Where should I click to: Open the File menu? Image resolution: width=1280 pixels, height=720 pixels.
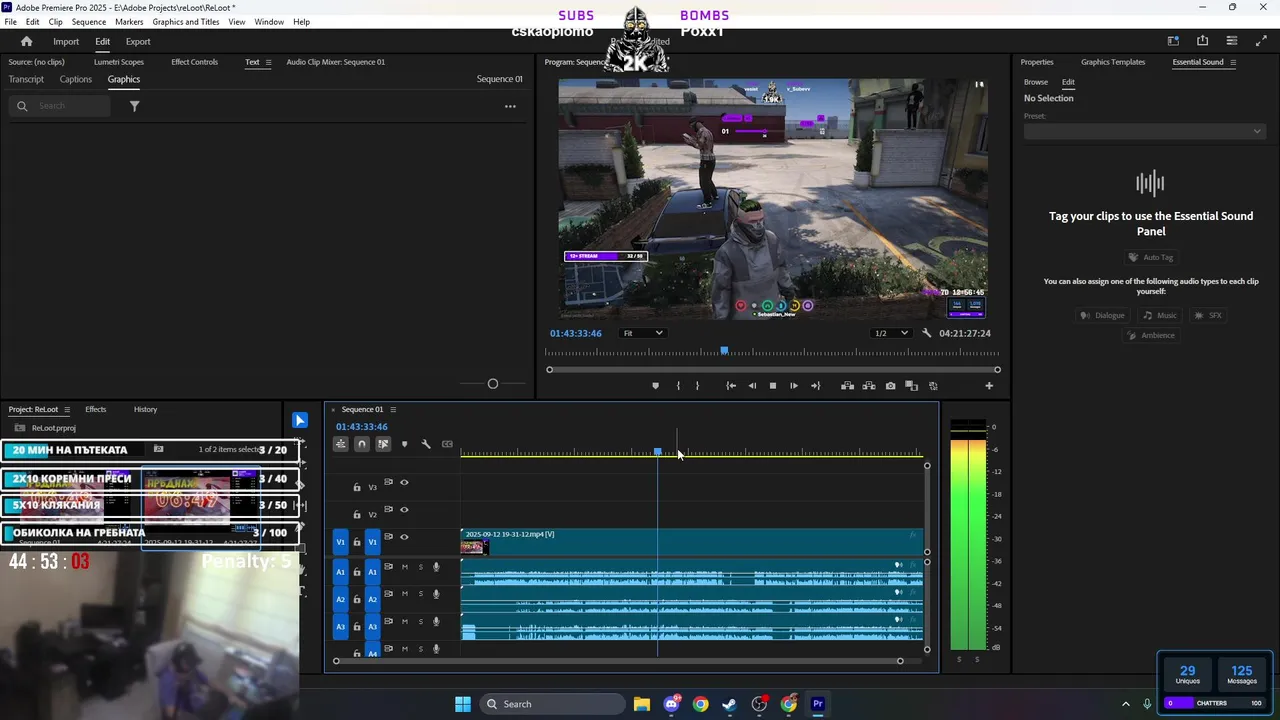tap(10, 21)
